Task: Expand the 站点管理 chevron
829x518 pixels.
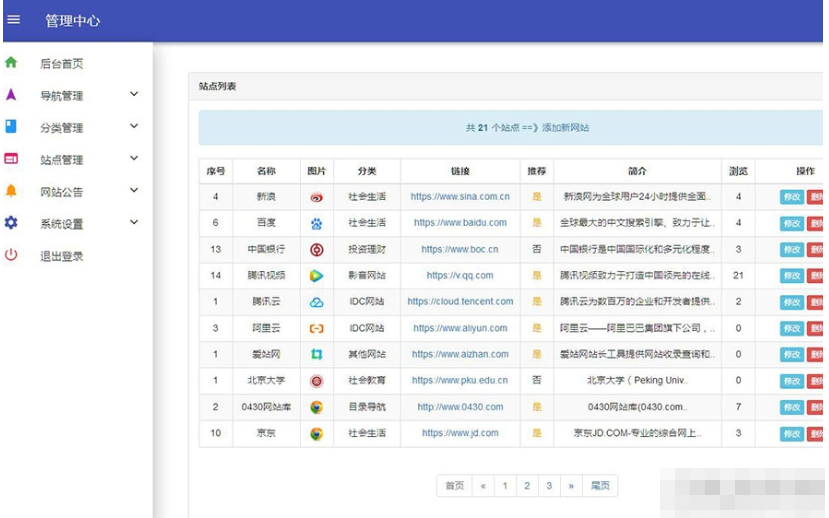Action: [134, 158]
